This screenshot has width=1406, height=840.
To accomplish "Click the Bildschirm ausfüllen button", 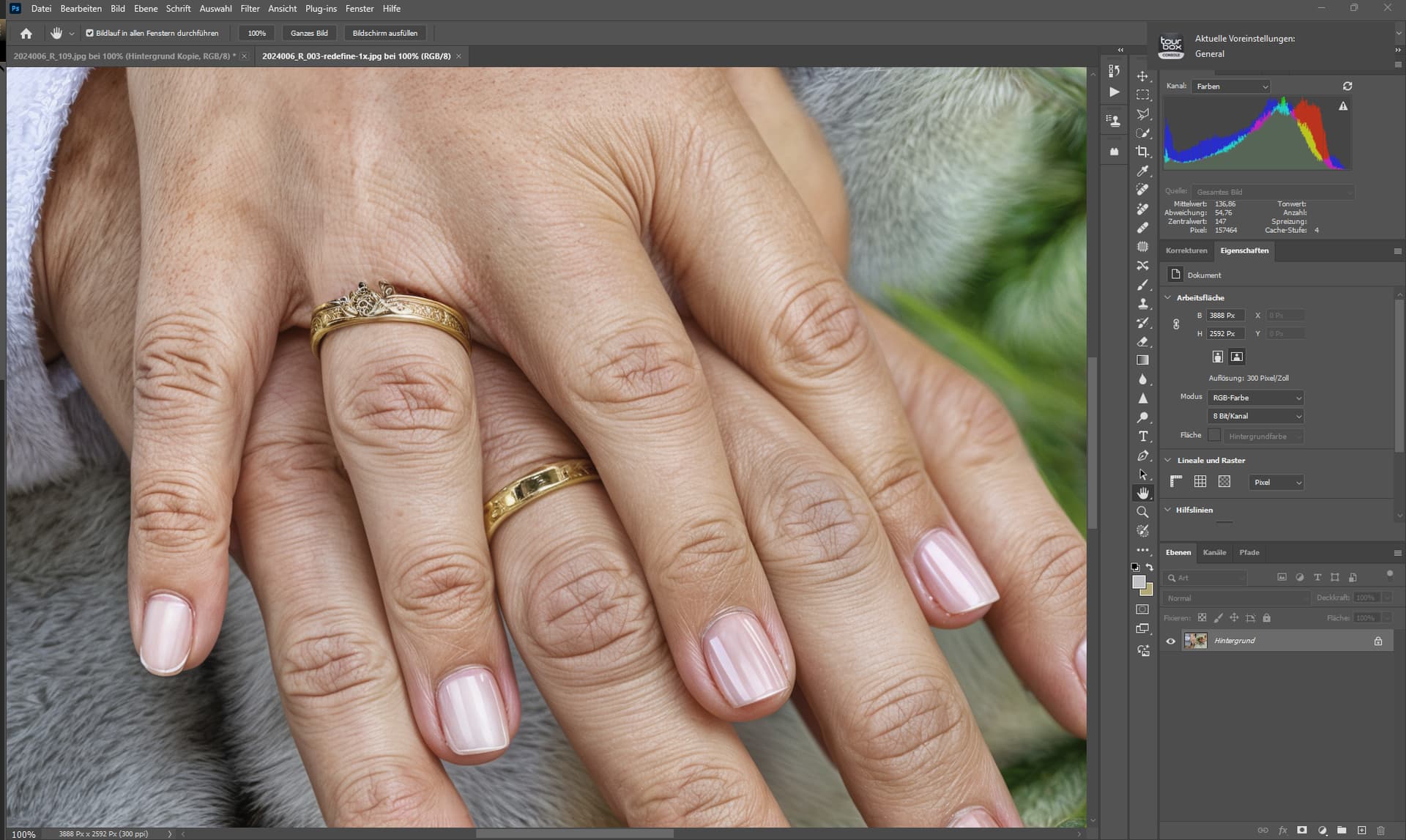I will point(384,33).
